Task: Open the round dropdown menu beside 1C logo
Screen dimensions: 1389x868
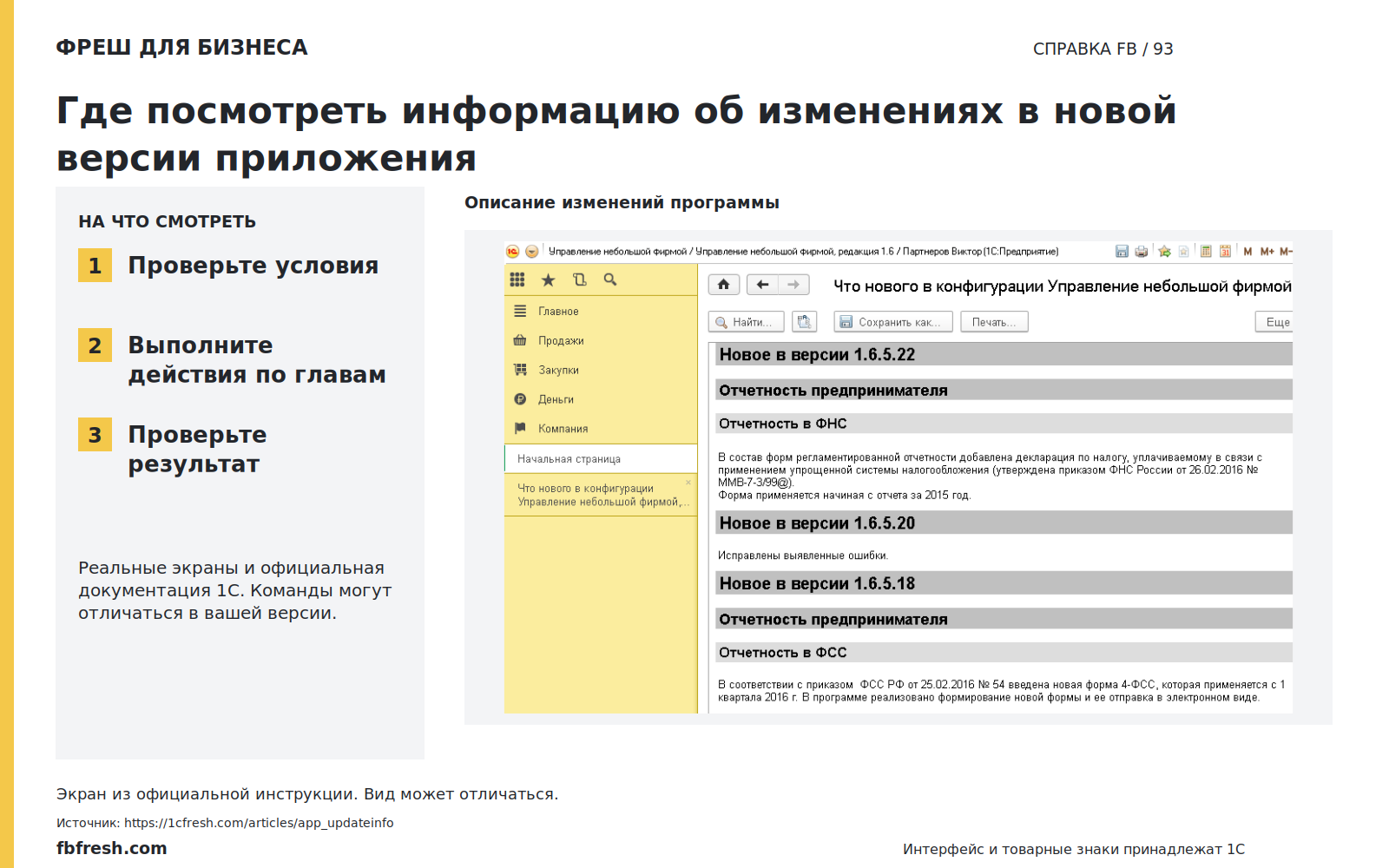Action: point(532,252)
